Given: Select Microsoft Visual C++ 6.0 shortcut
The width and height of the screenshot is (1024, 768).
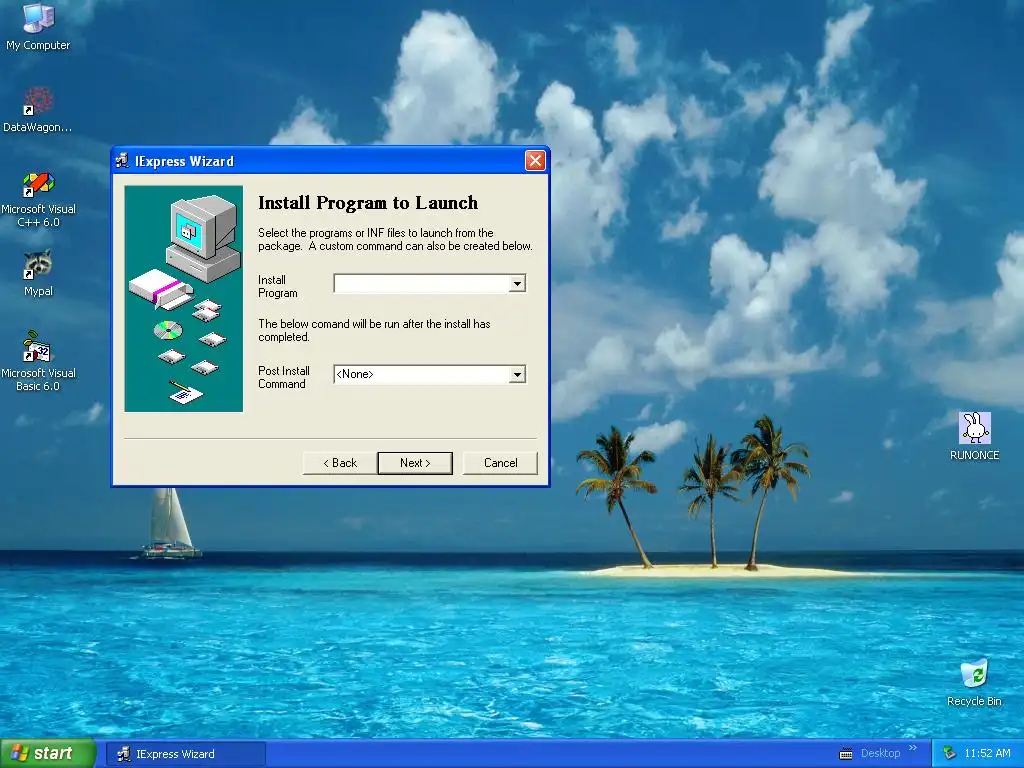Looking at the screenshot, I should click(38, 199).
